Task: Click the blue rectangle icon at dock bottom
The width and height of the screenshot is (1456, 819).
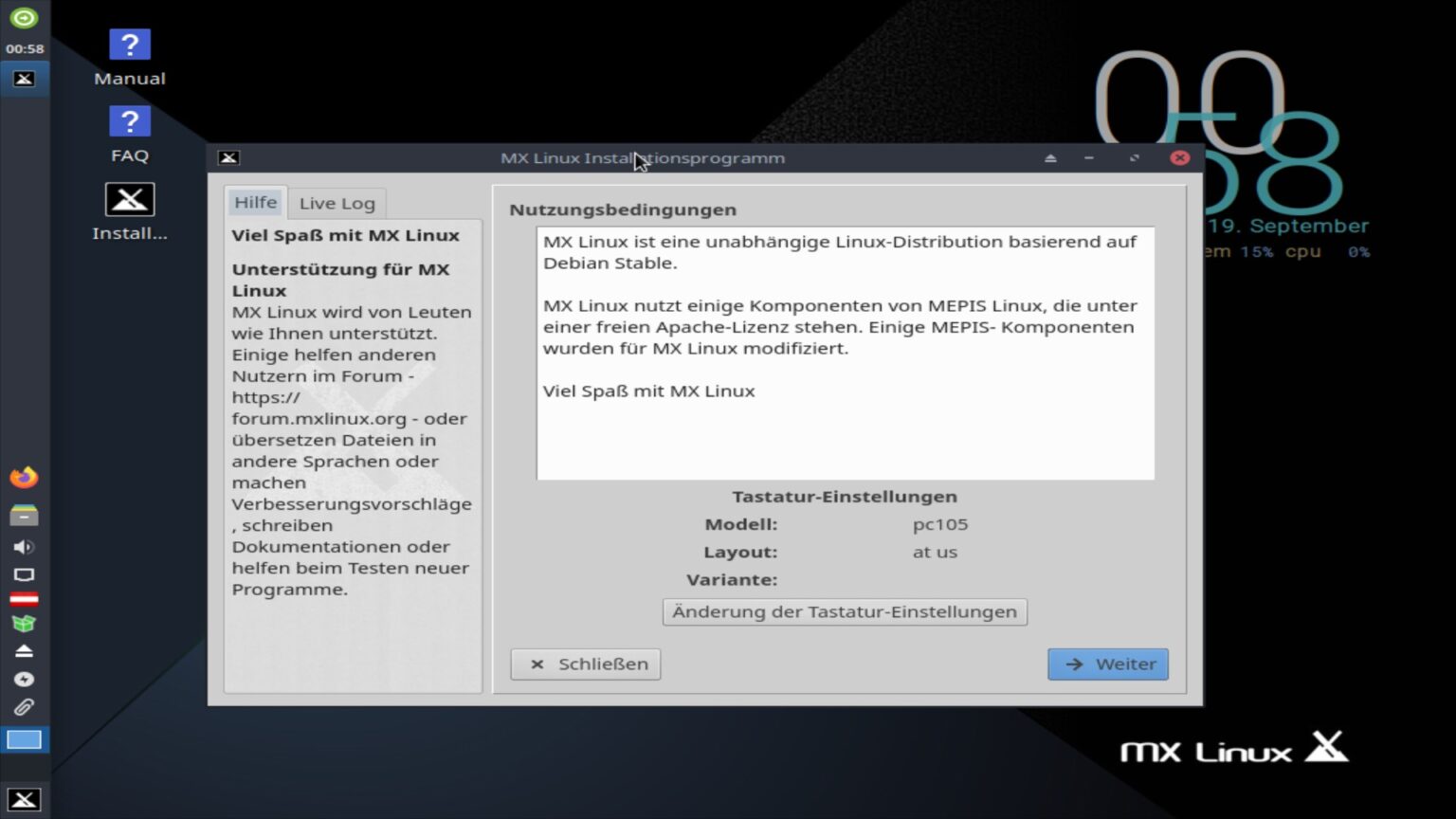Action: (x=24, y=739)
